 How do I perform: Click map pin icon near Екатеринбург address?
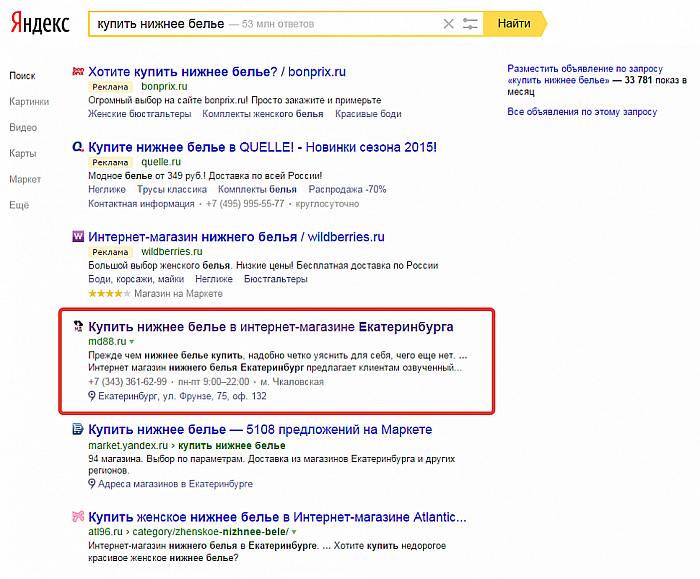[x=92, y=396]
